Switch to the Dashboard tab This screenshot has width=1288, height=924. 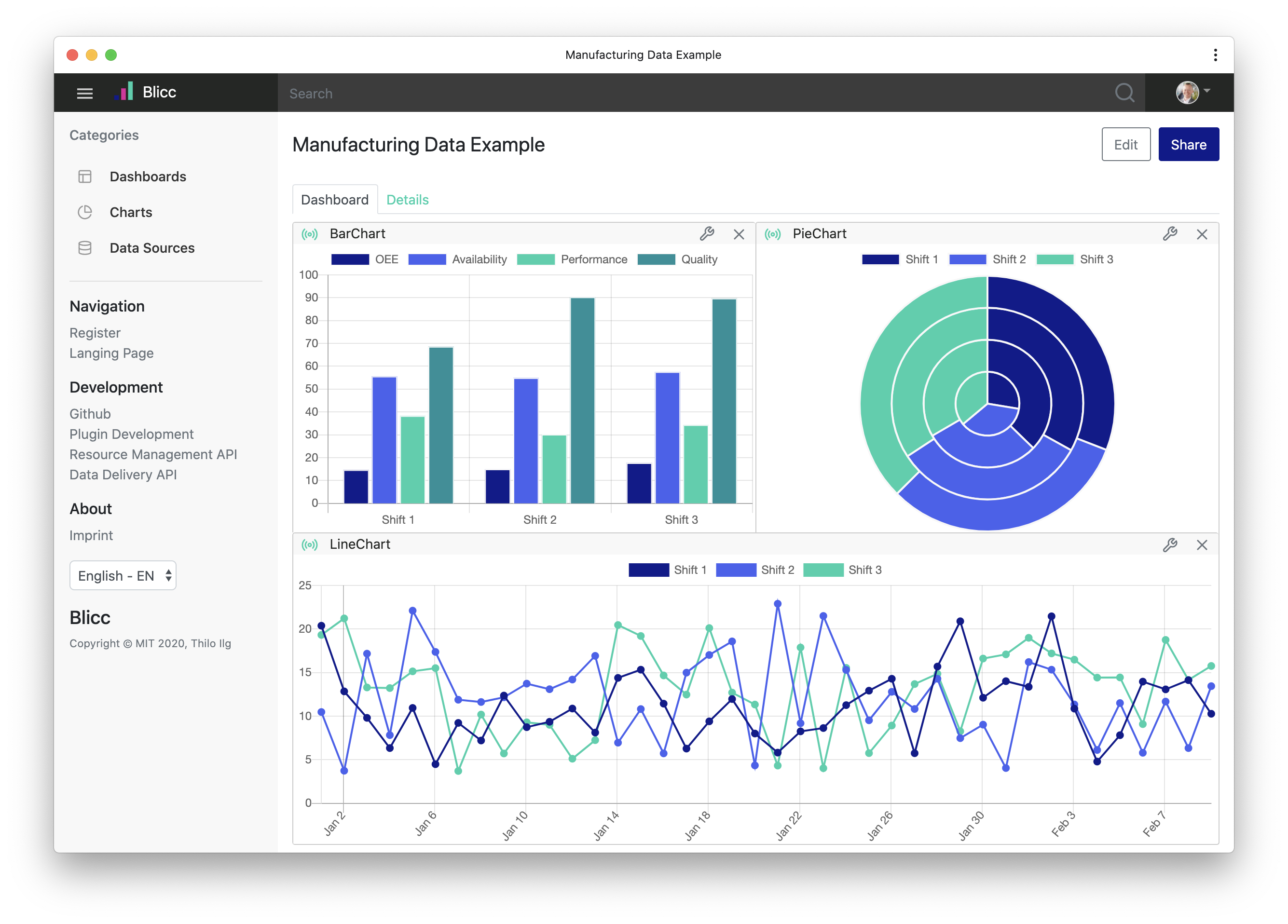click(x=334, y=200)
